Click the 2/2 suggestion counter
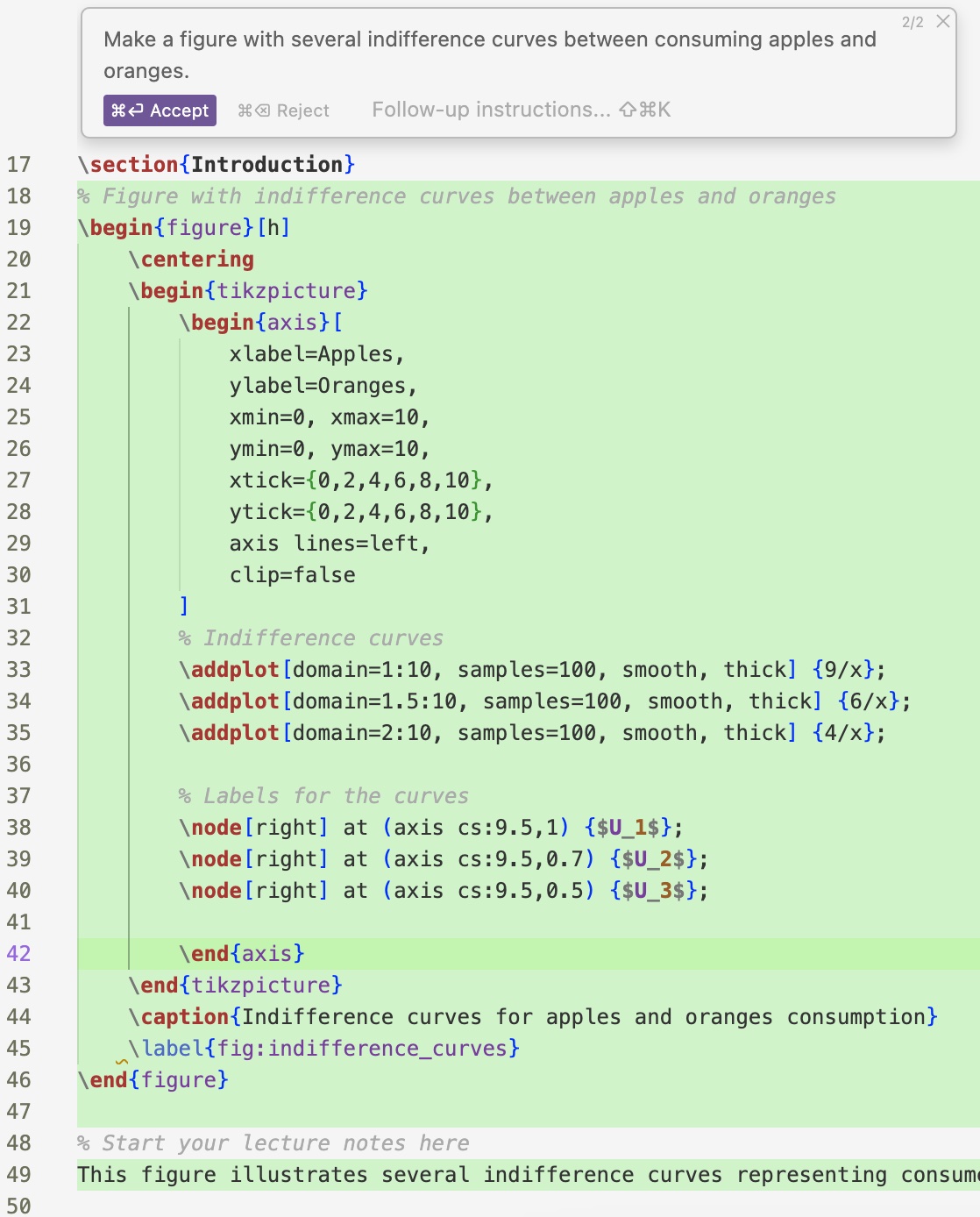The image size is (980, 1217). (x=913, y=22)
